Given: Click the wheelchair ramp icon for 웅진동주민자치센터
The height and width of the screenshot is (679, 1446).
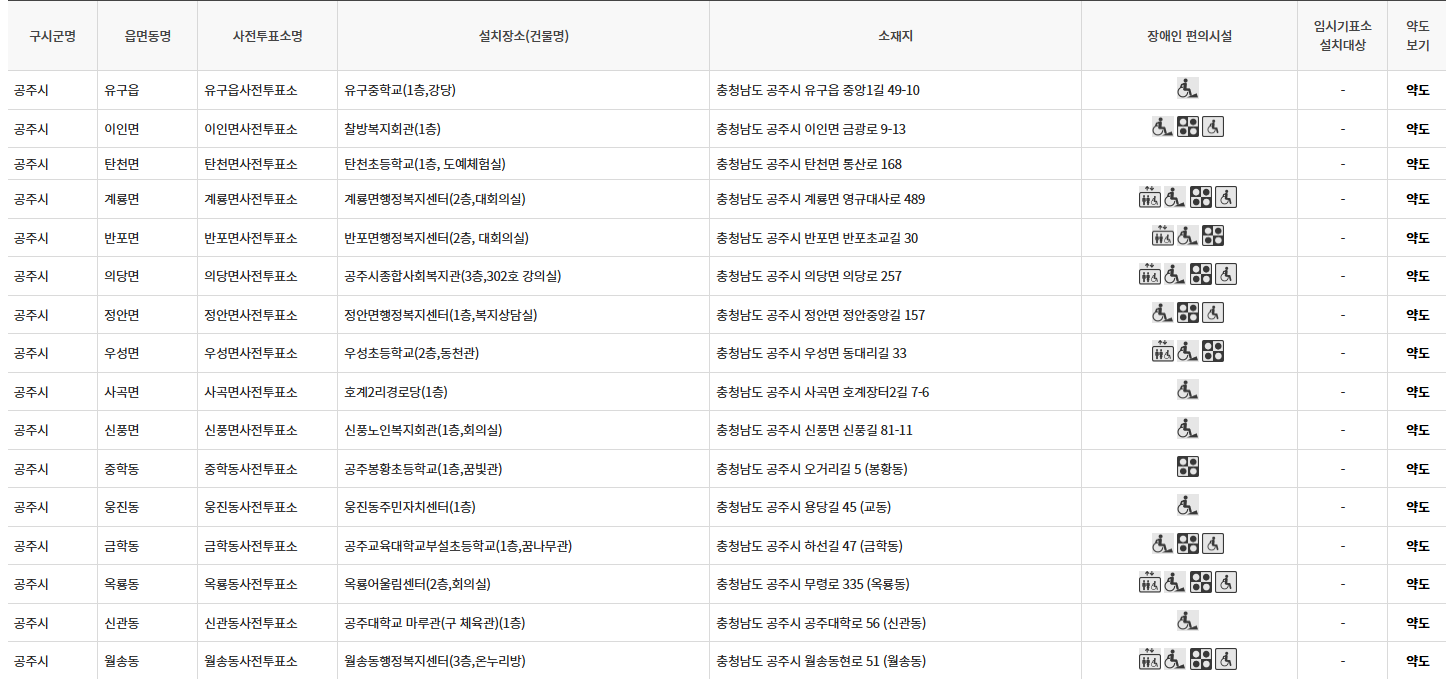Looking at the screenshot, I should click(1187, 506).
